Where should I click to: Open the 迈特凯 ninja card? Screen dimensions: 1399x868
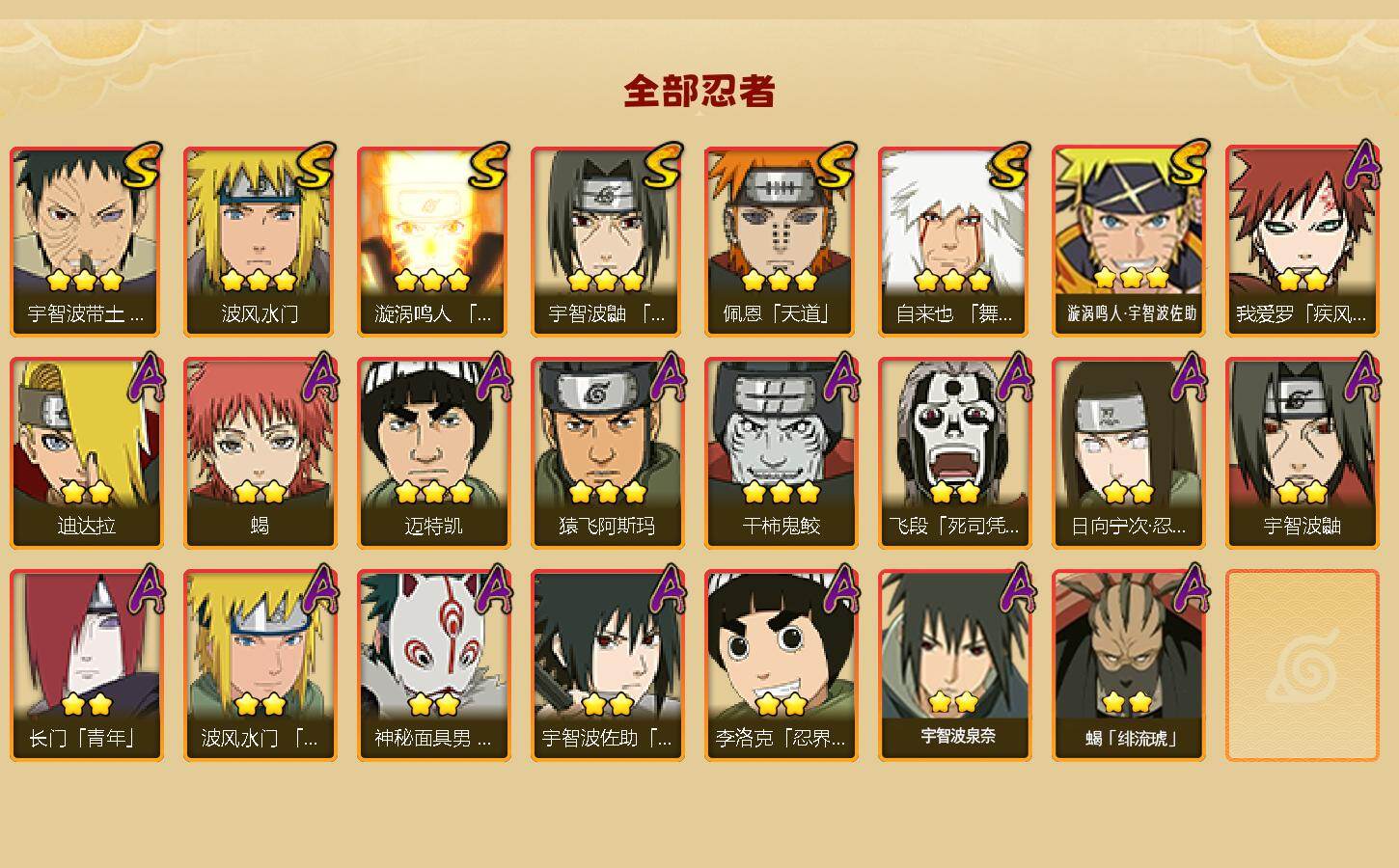pos(433,453)
